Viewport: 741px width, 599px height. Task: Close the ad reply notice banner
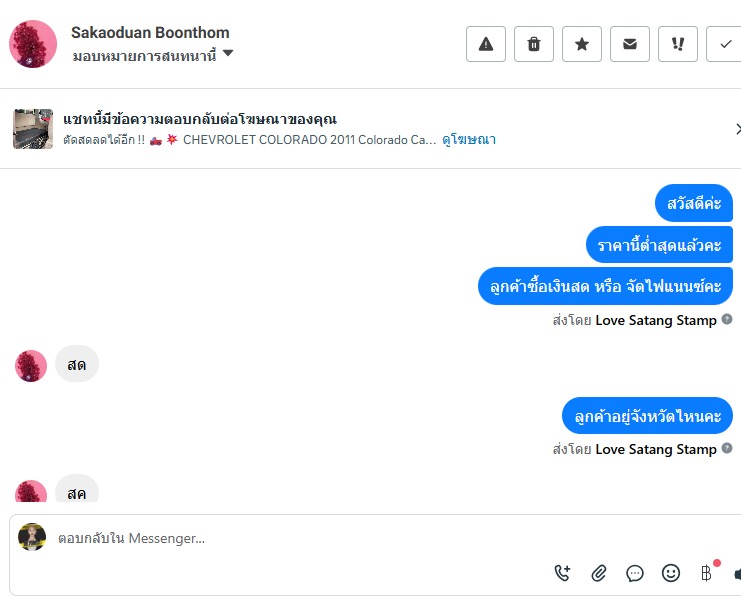[738, 129]
